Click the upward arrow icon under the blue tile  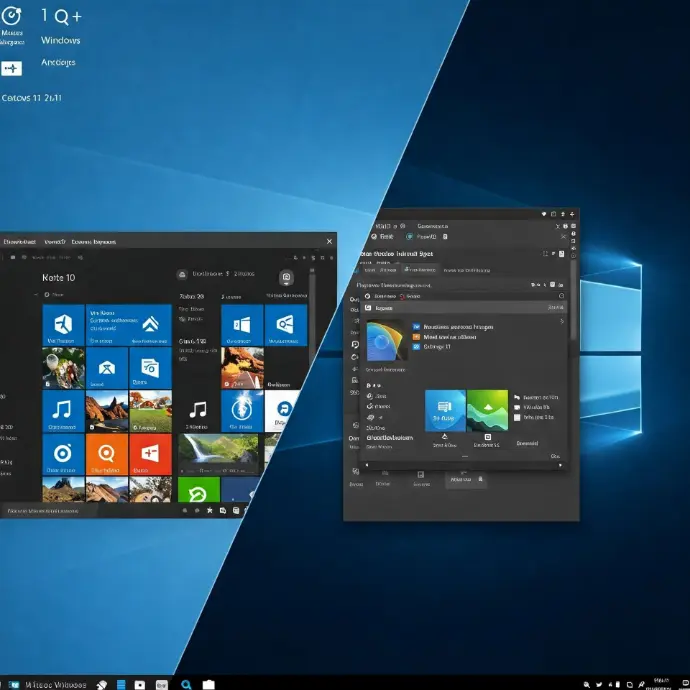444,436
